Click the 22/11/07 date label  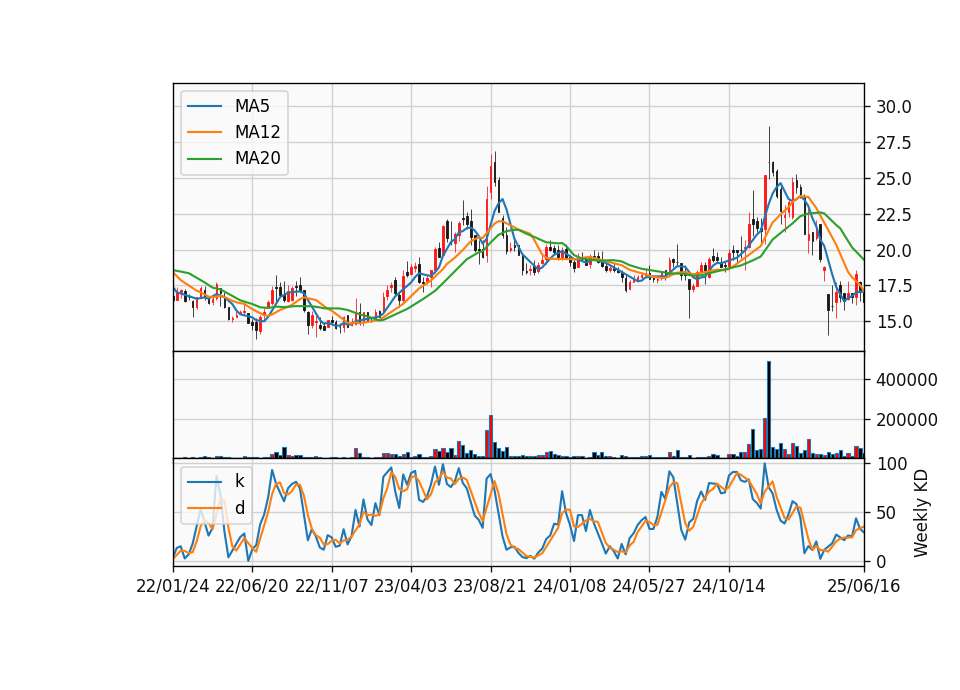(x=332, y=586)
